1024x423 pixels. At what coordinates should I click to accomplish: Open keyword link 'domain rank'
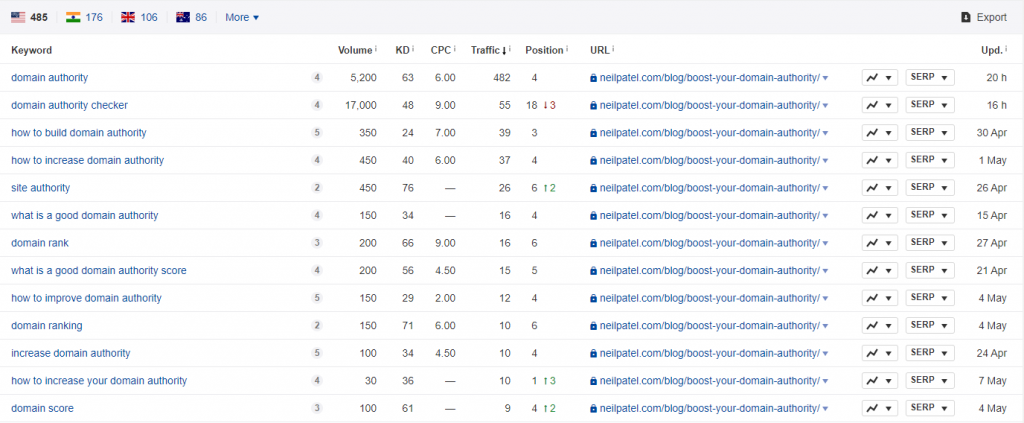click(40, 243)
